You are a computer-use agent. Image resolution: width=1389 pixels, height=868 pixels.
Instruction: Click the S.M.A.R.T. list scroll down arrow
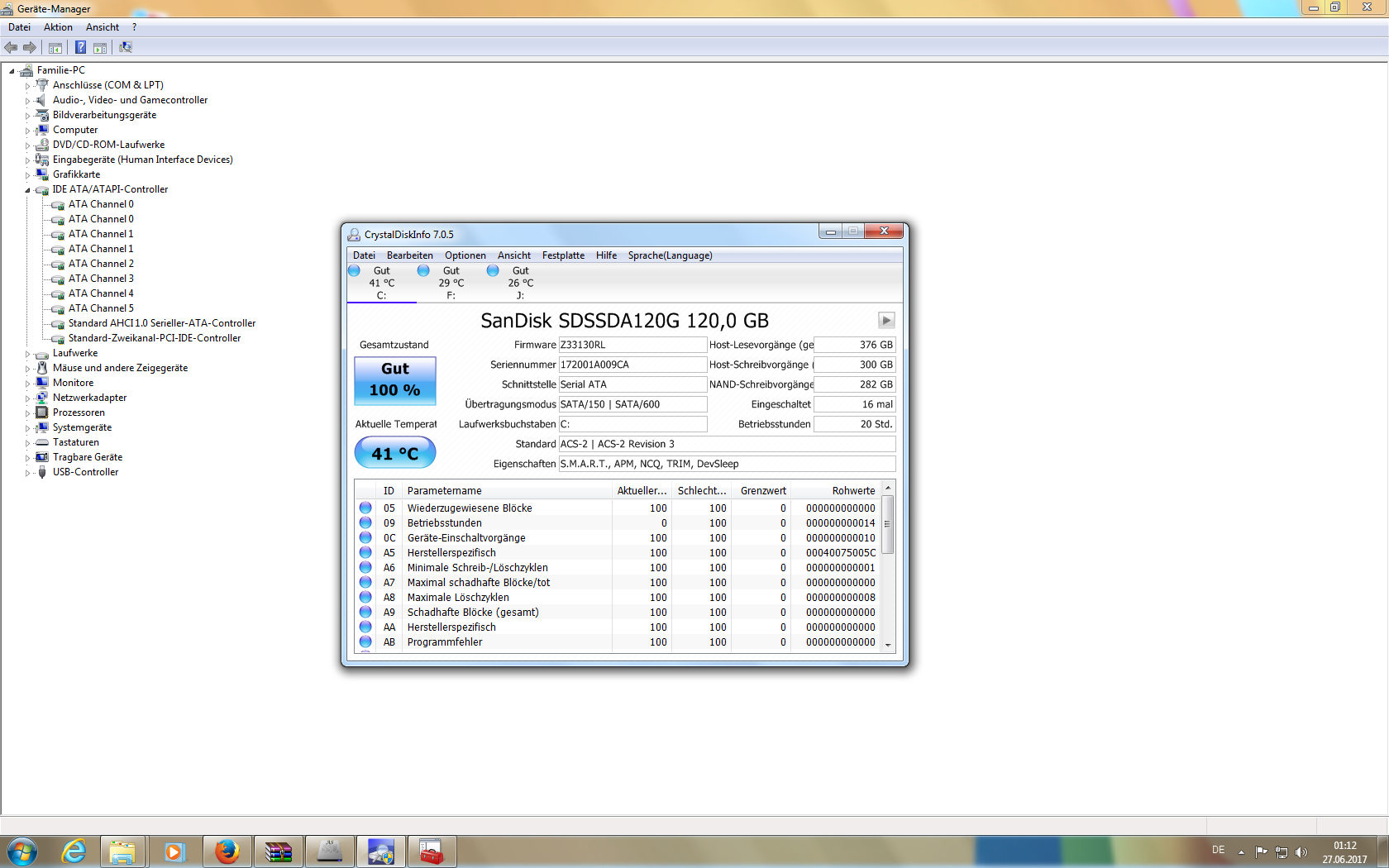click(x=888, y=645)
